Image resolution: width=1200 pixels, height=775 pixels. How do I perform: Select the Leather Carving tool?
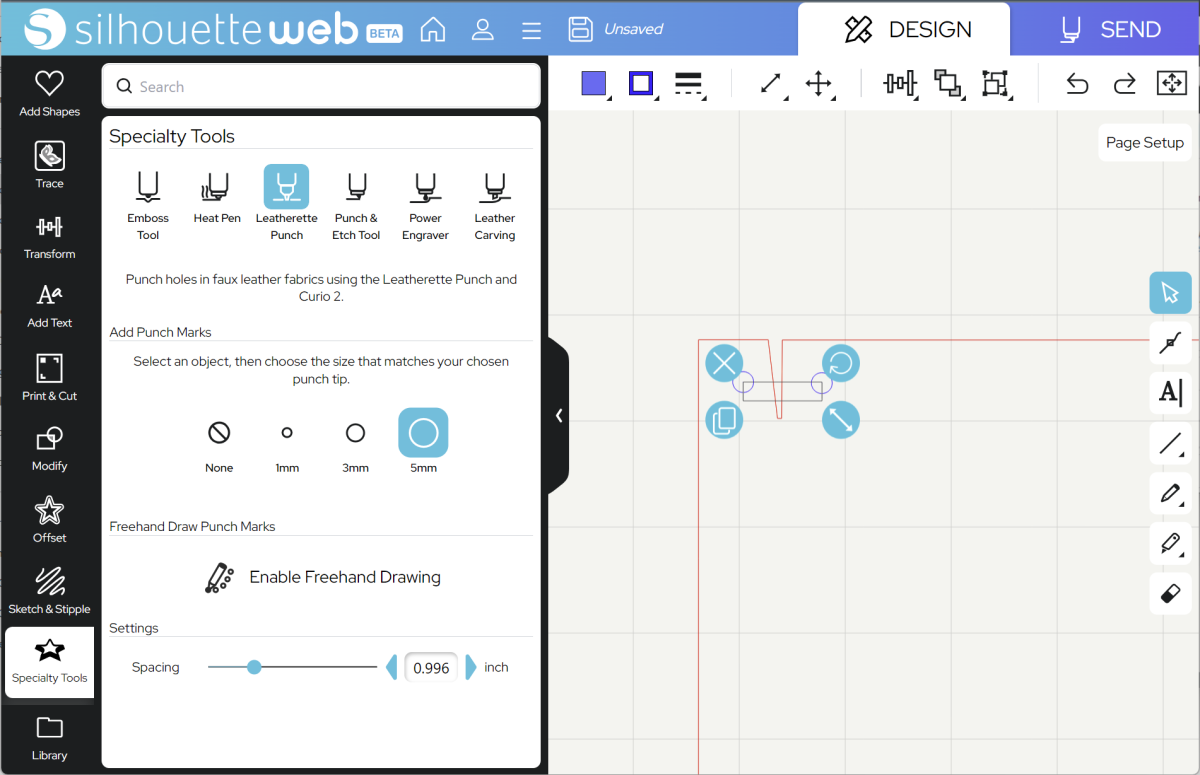(495, 205)
